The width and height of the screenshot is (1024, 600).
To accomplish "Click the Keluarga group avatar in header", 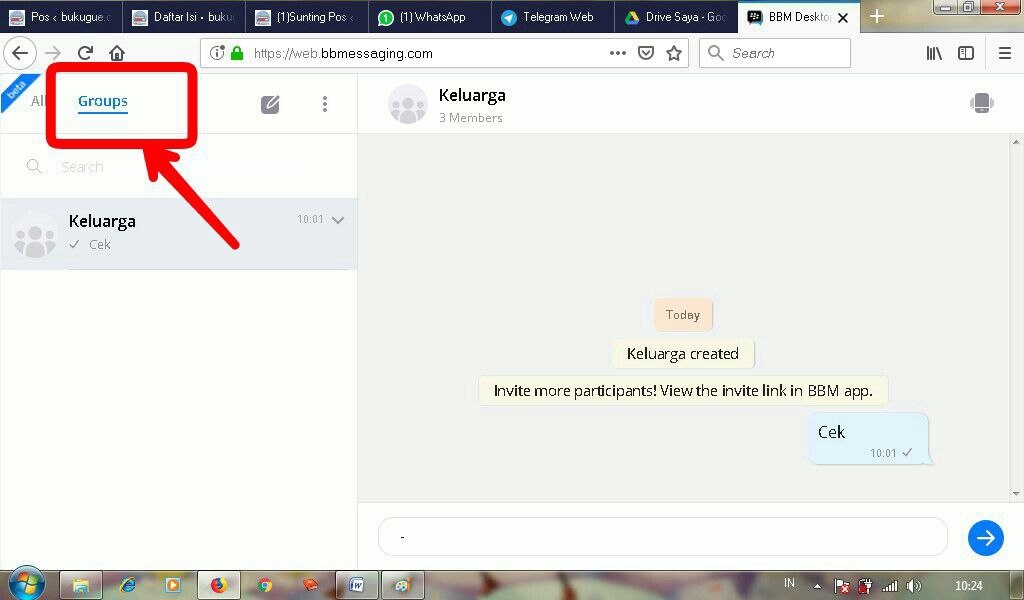I will [x=408, y=104].
